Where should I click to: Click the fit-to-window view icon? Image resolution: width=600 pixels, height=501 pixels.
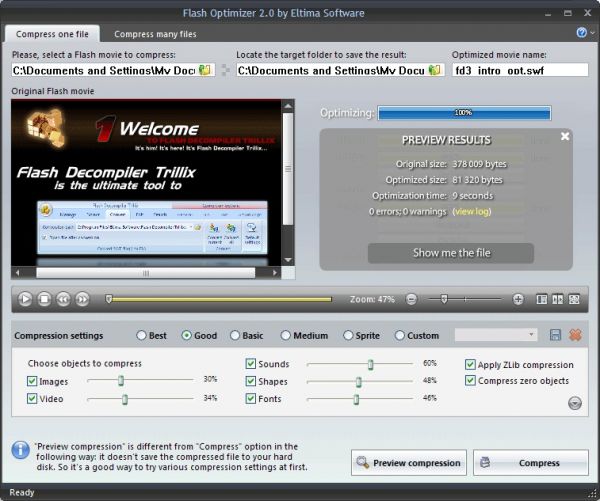click(574, 299)
